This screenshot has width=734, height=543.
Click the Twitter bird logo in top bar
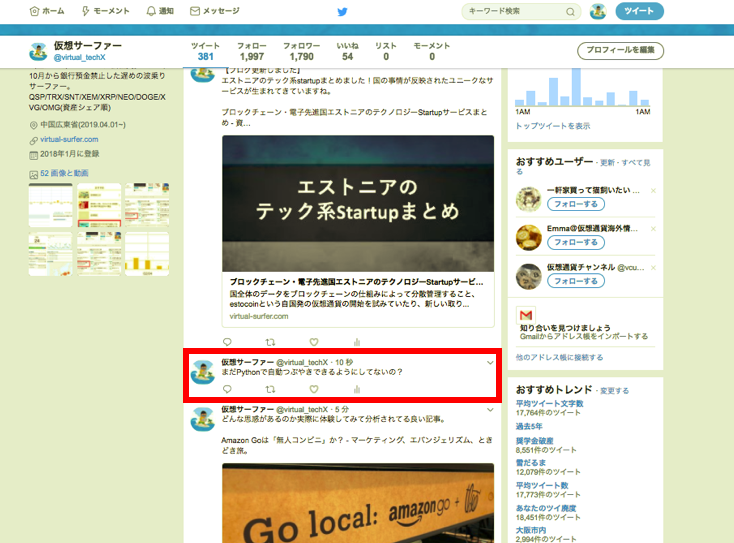(x=342, y=12)
